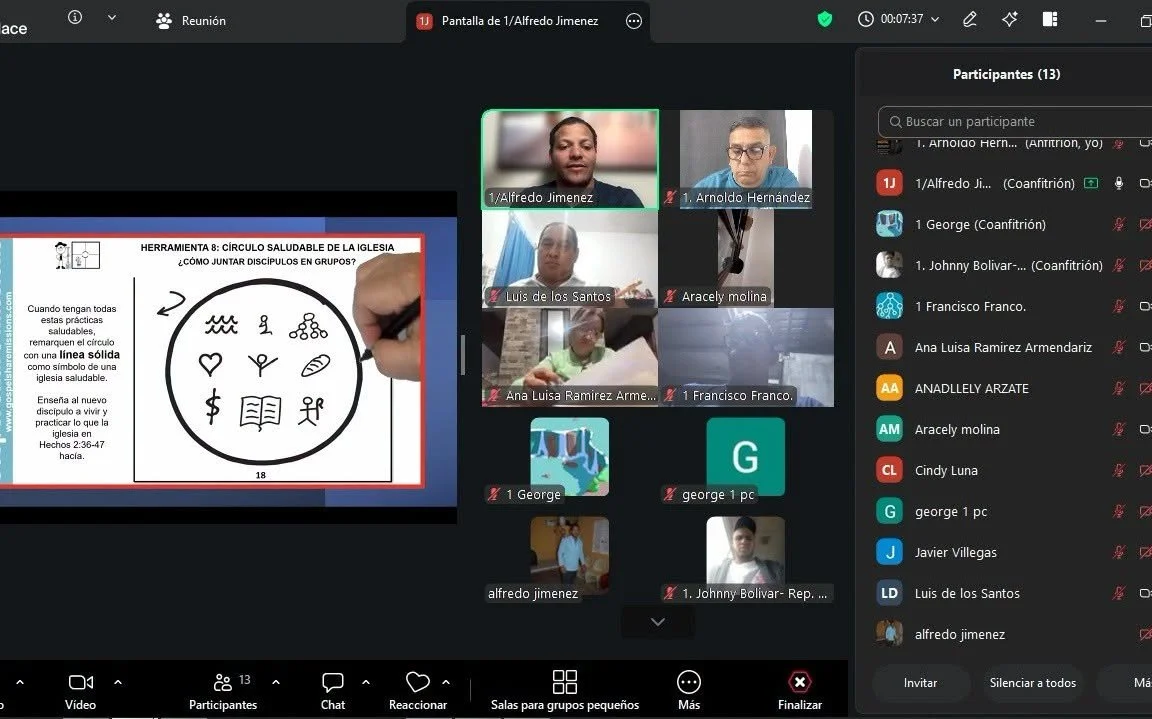This screenshot has width=1152, height=719.
Task: Open the AI sparkle assistant icon
Action: 1009,19
